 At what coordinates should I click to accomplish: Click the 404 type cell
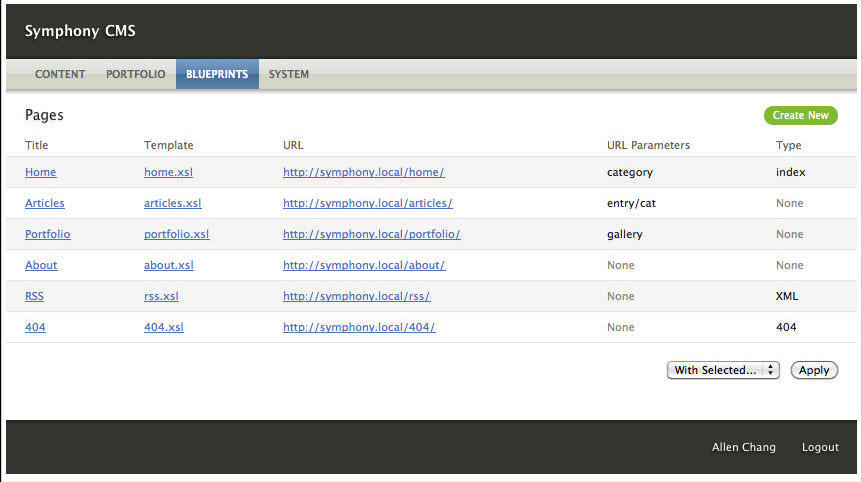(786, 327)
